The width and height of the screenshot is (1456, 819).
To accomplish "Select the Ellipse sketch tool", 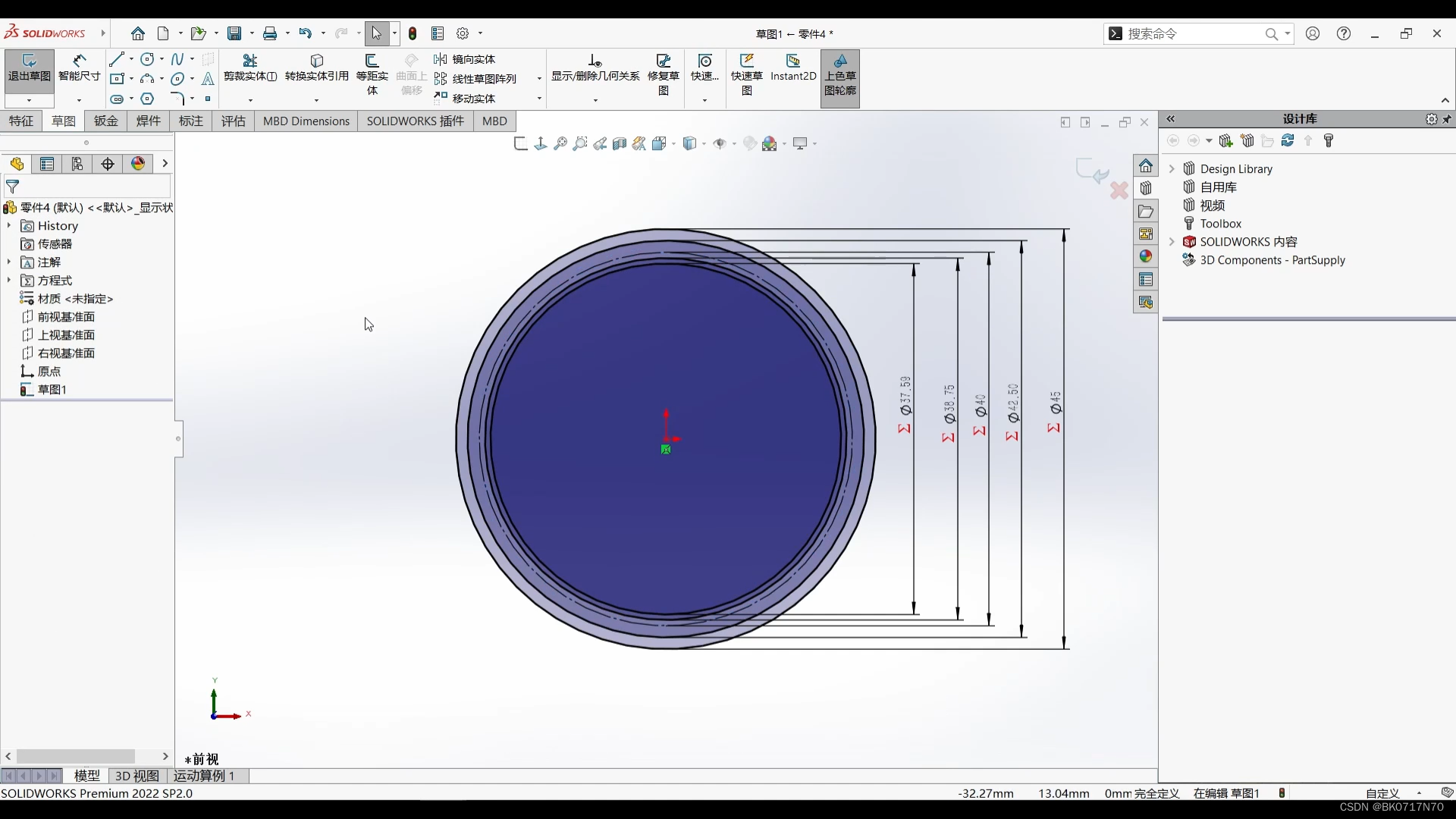I will (177, 79).
